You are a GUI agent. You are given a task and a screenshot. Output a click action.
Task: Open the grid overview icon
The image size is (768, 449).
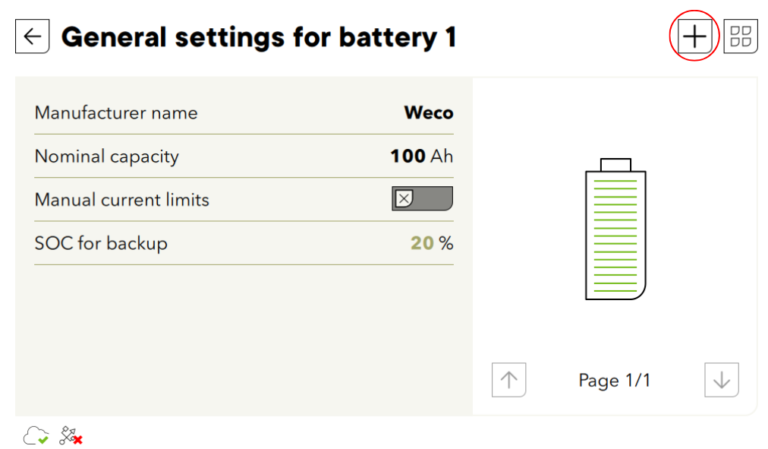(741, 37)
